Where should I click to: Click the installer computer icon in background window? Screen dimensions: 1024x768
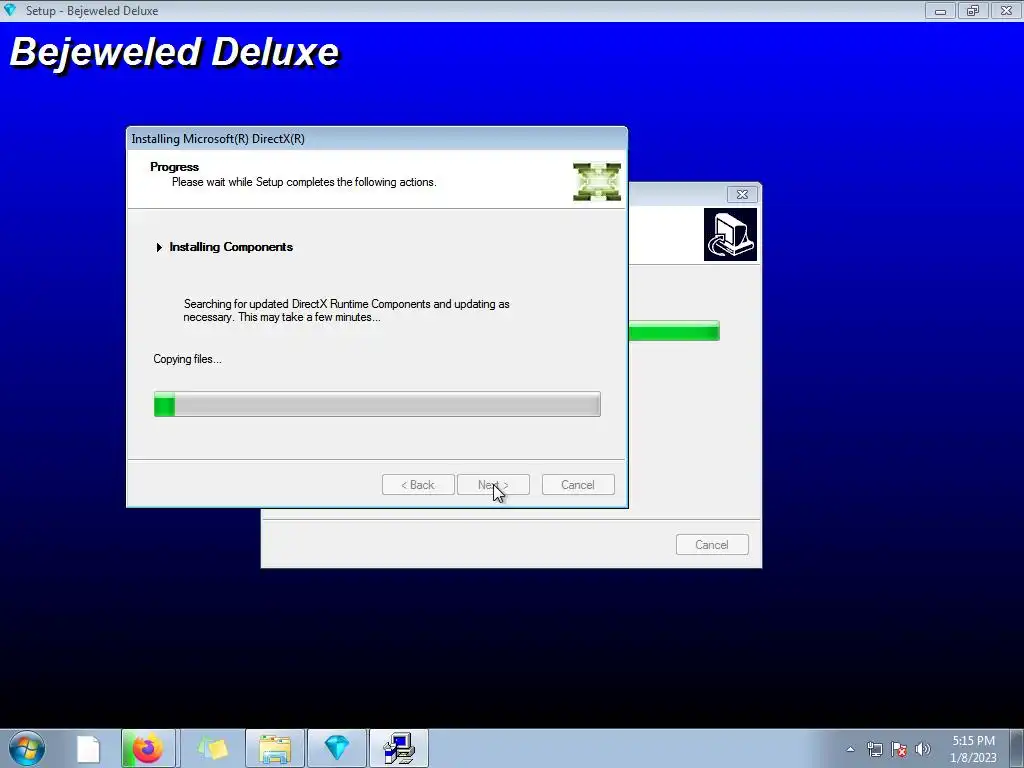(x=730, y=234)
